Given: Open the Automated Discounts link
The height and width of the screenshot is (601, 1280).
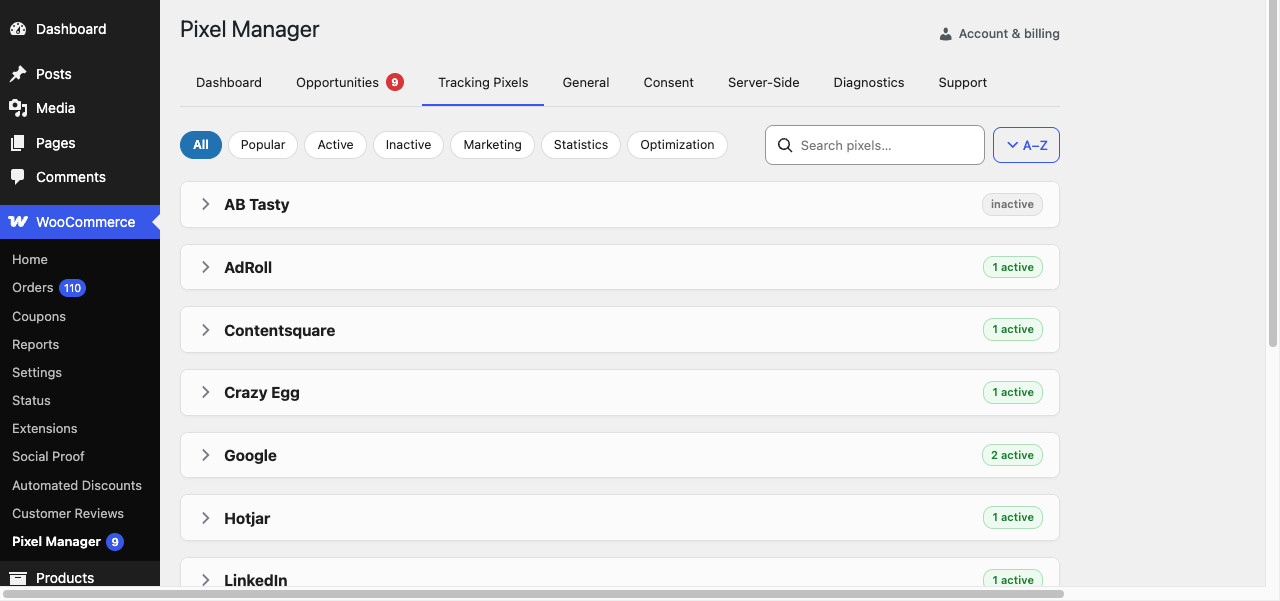Looking at the screenshot, I should [77, 485].
